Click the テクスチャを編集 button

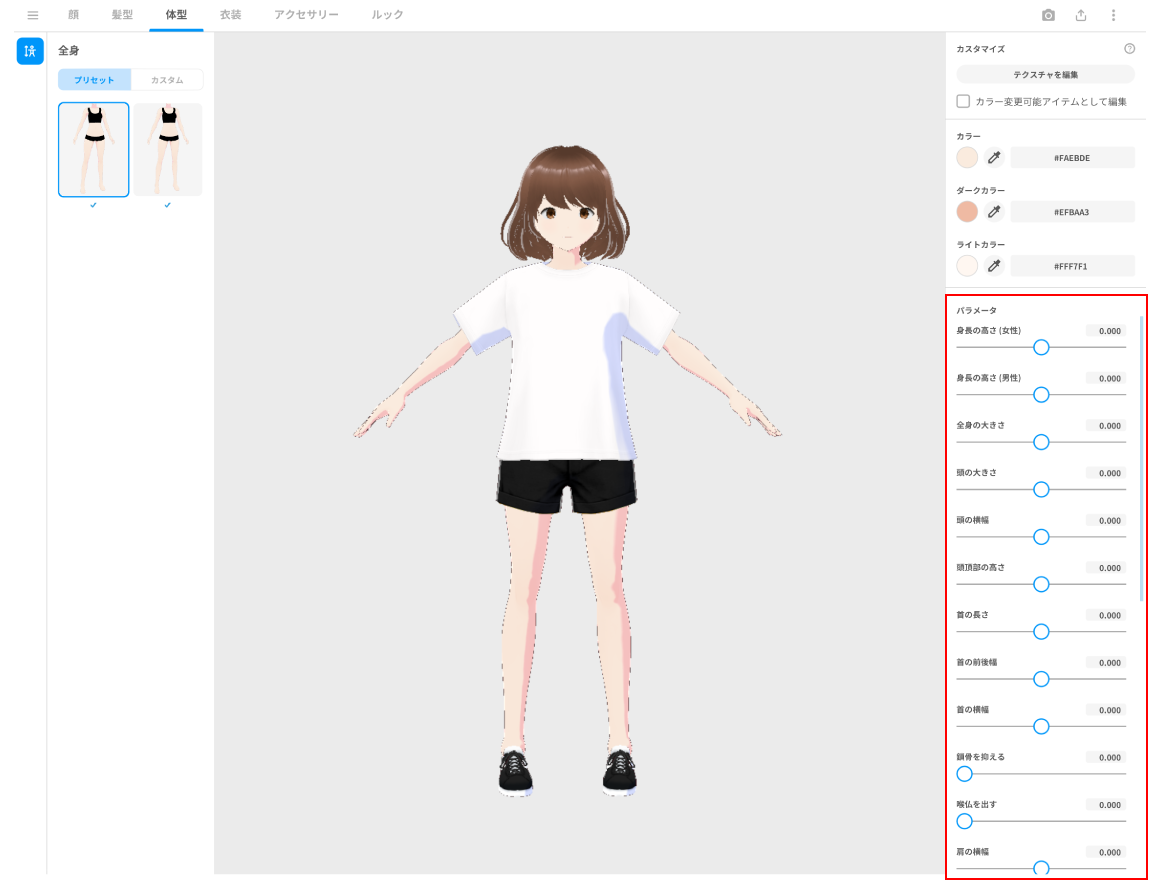1045,74
